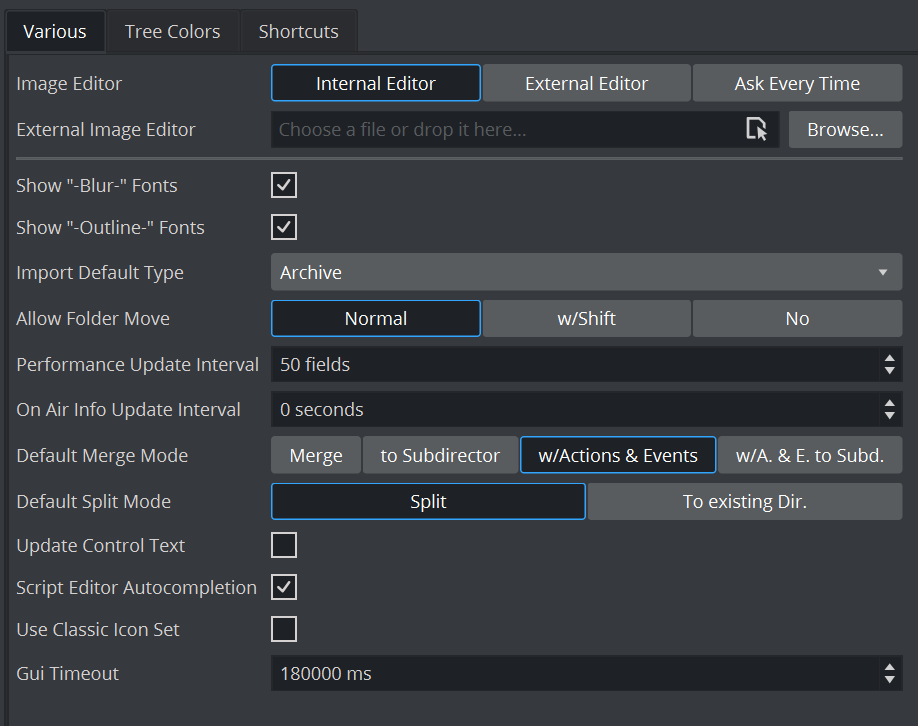The image size is (918, 726).
Task: Set Default Merge Mode to to Subdirector
Action: coord(440,456)
